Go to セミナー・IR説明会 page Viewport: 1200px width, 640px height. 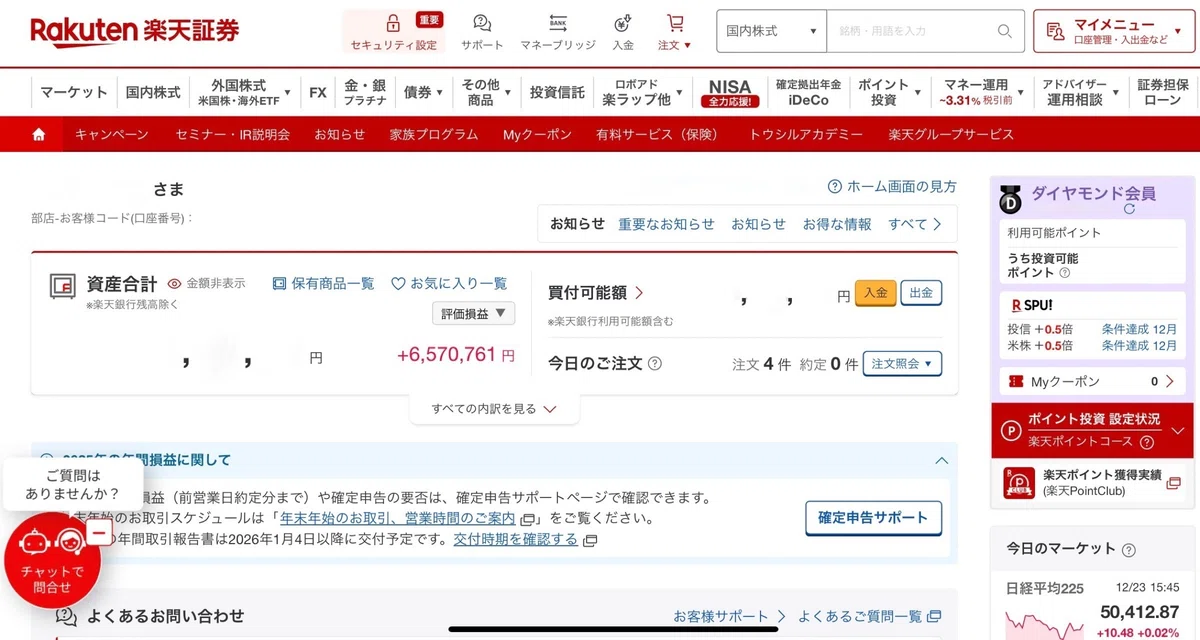[232, 134]
